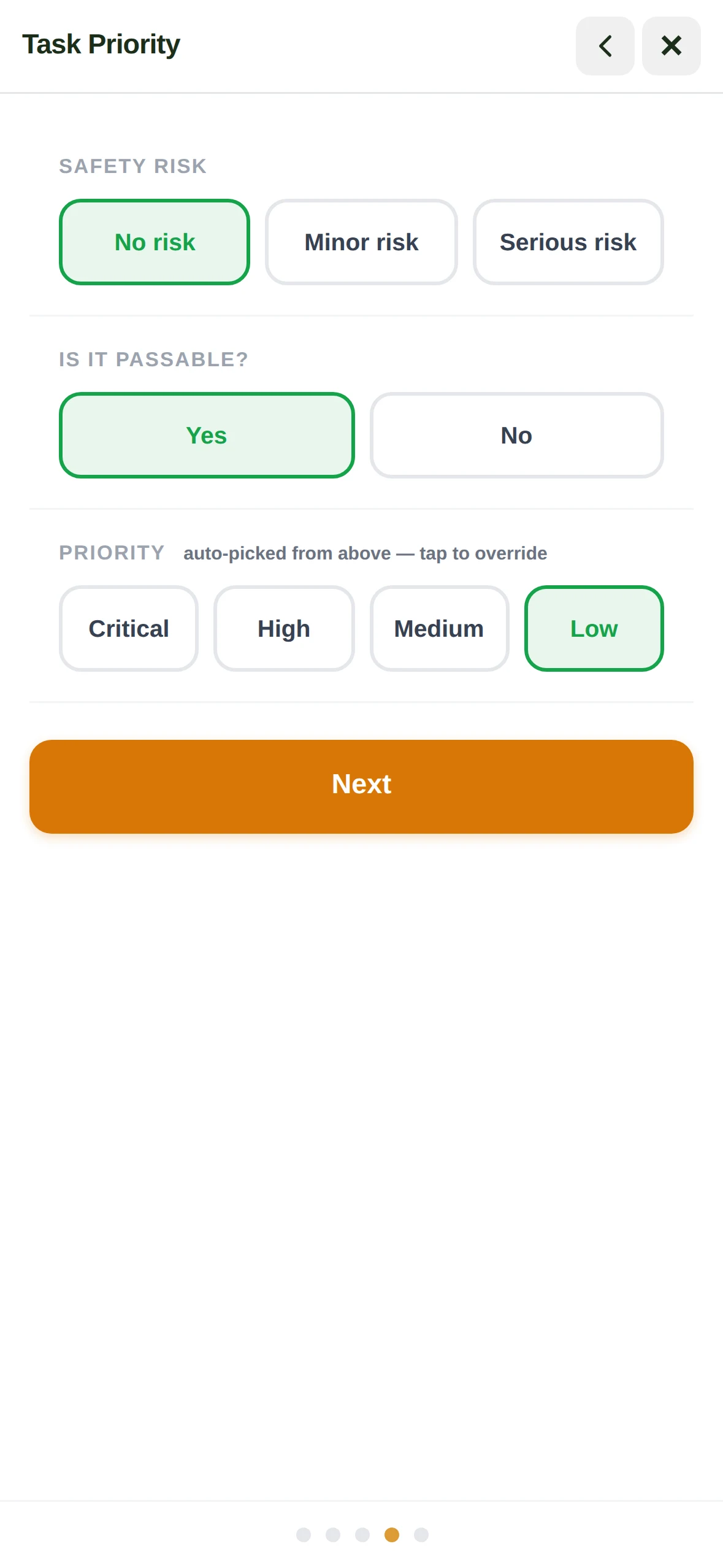This screenshot has width=723, height=1568.
Task: Override priority to Critical
Action: coord(129,628)
